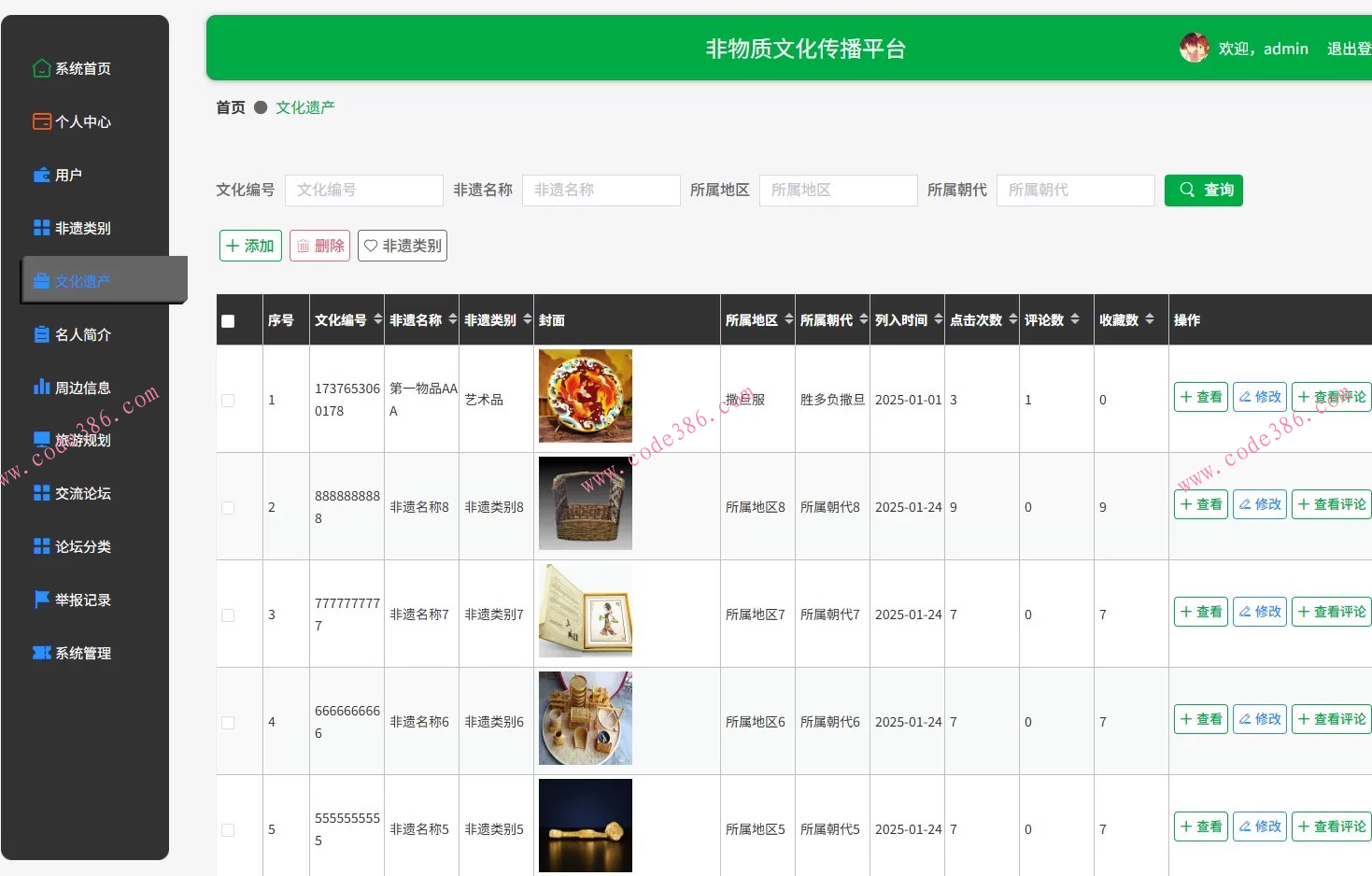1372x876 pixels.
Task: Click the 举报记录 flag icon
Action: coord(41,600)
